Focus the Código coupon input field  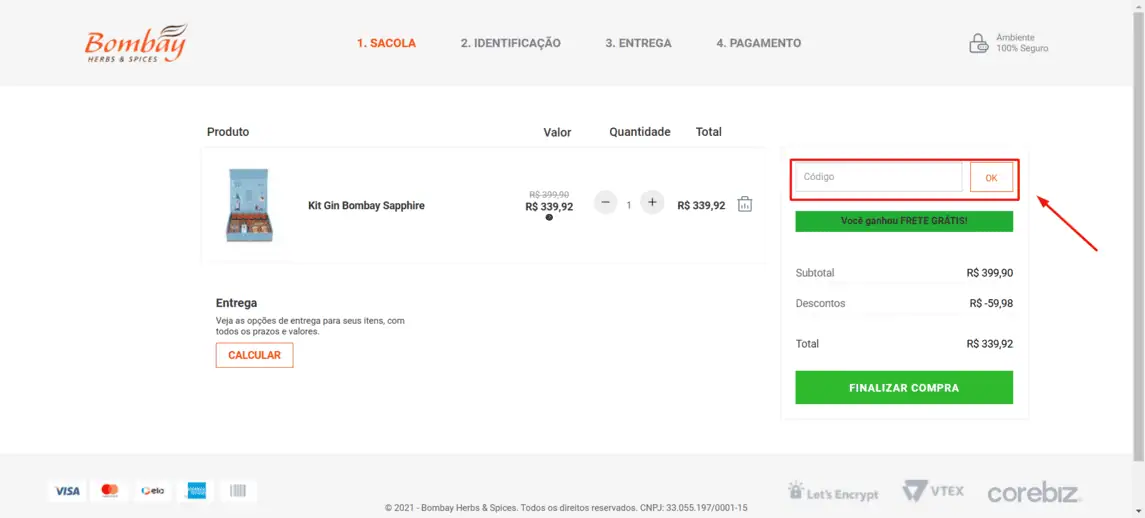coord(878,177)
